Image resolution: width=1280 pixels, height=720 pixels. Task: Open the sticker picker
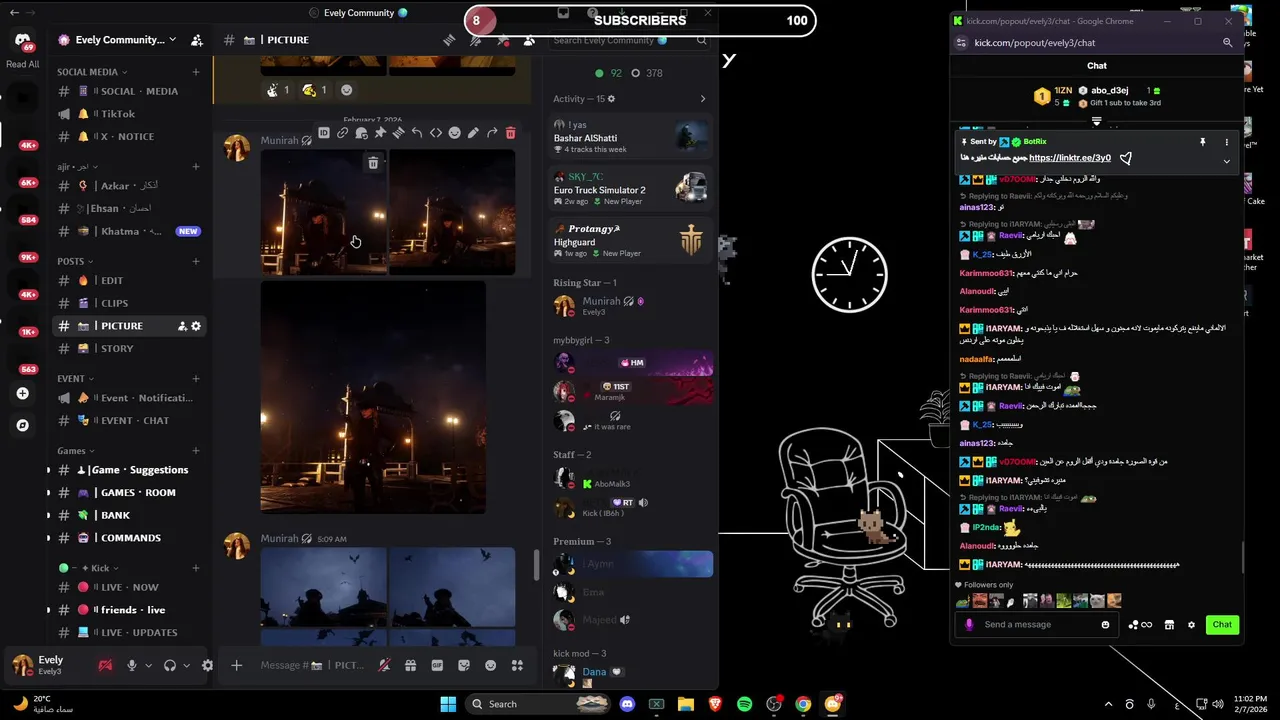click(464, 665)
